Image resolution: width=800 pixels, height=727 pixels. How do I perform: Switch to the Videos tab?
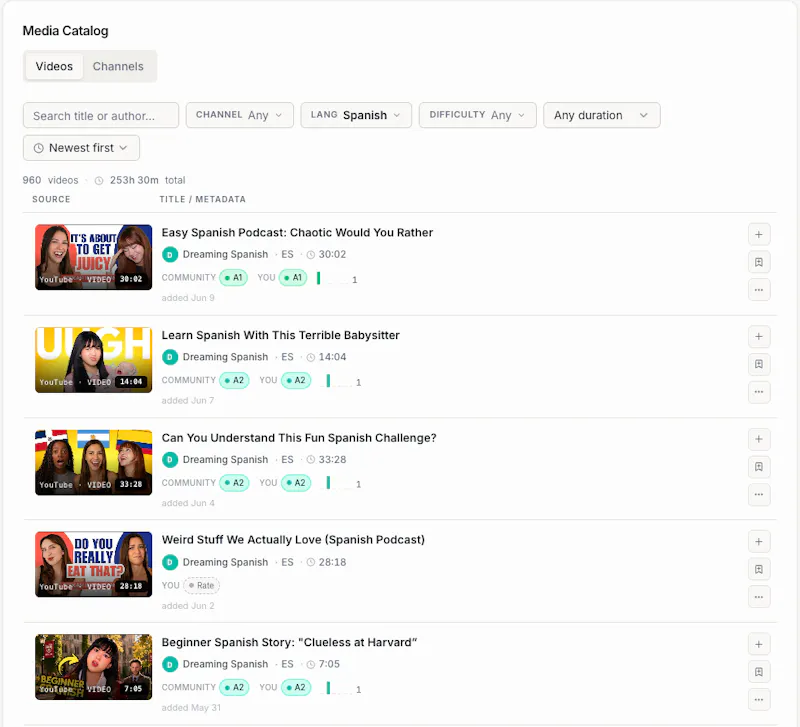click(54, 66)
